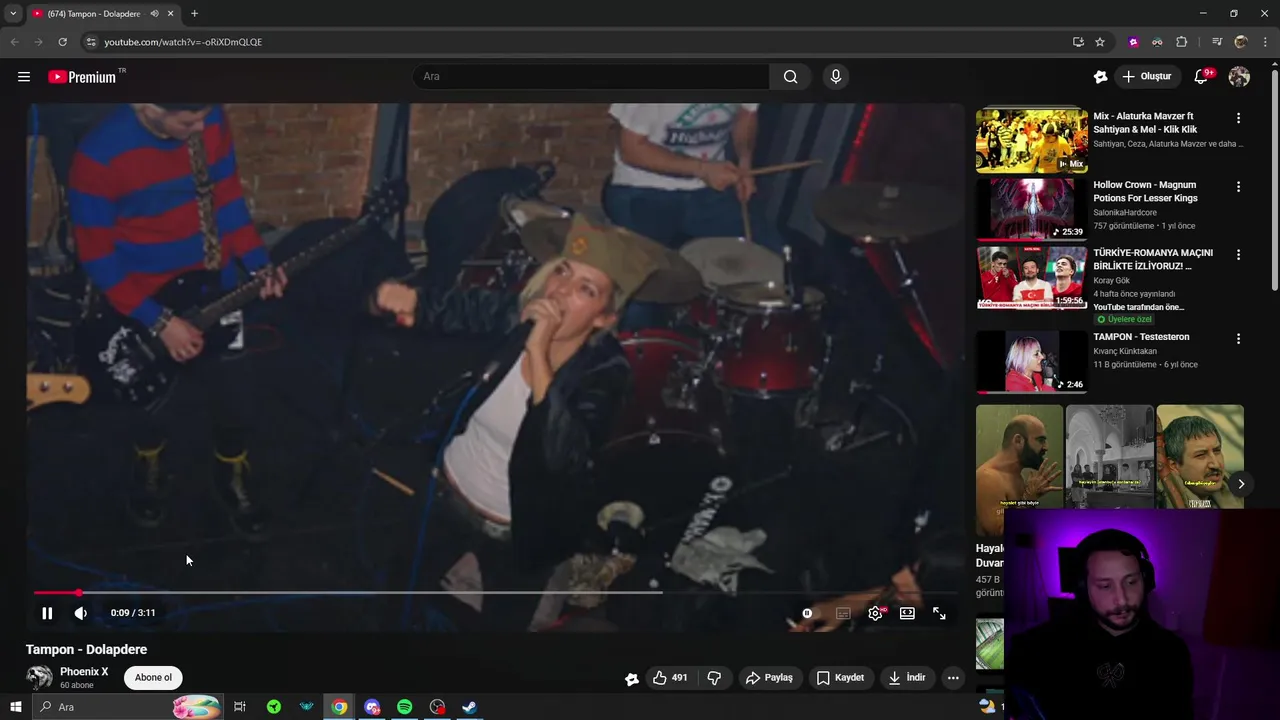The image size is (1280, 720).
Task: Open TAMPON - Testesteron video
Action: pyautogui.click(x=1141, y=337)
